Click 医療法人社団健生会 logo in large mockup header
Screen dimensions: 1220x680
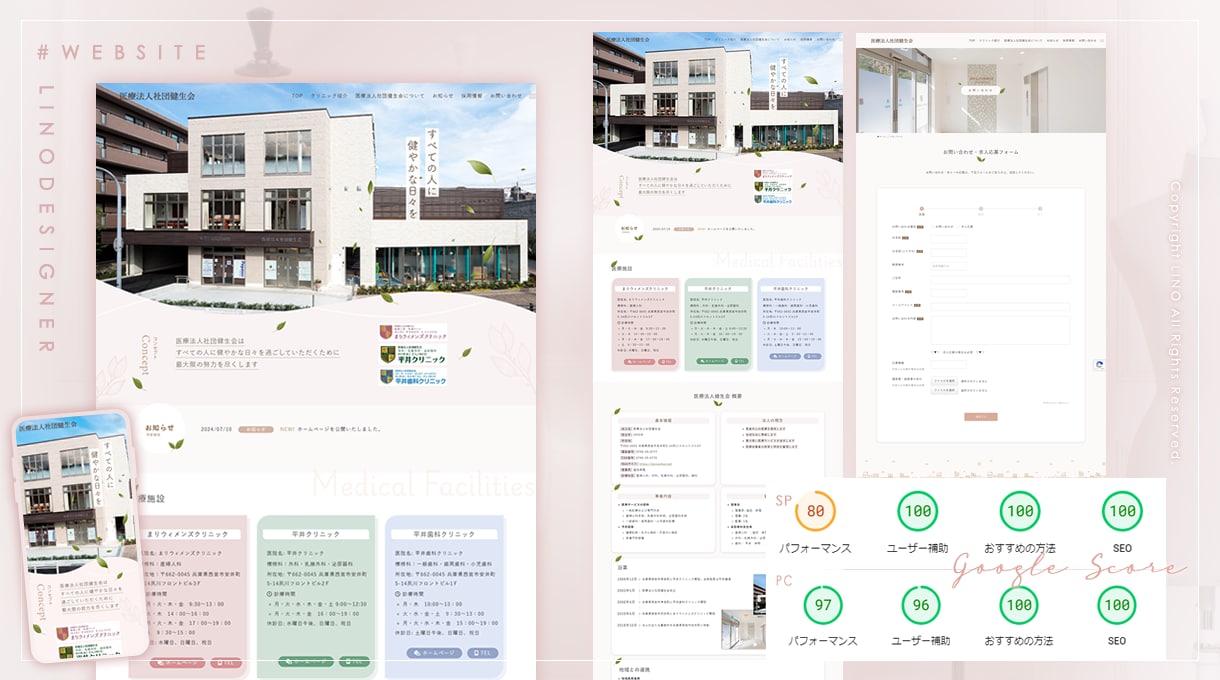[157, 96]
